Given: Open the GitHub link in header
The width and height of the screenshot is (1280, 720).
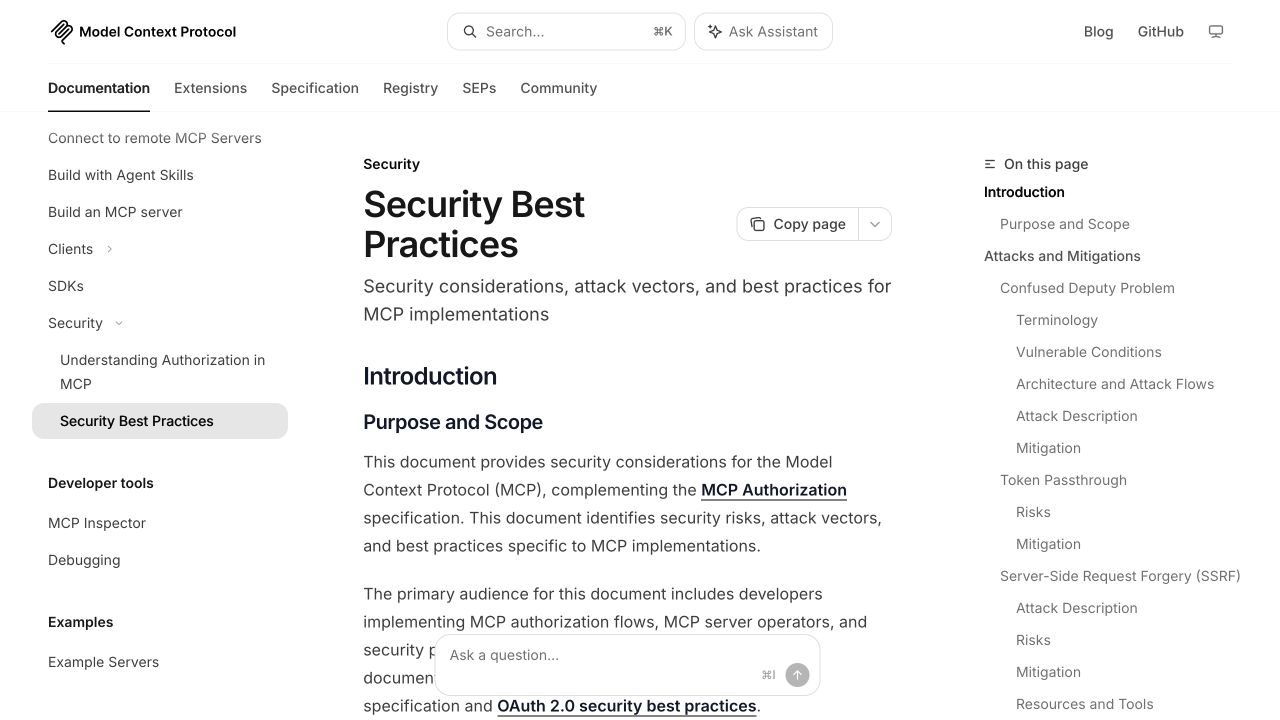Looking at the screenshot, I should 1160,32.
